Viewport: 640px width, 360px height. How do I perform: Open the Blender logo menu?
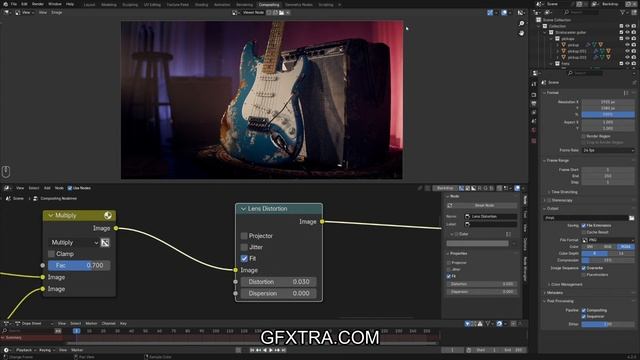tap(5, 4)
